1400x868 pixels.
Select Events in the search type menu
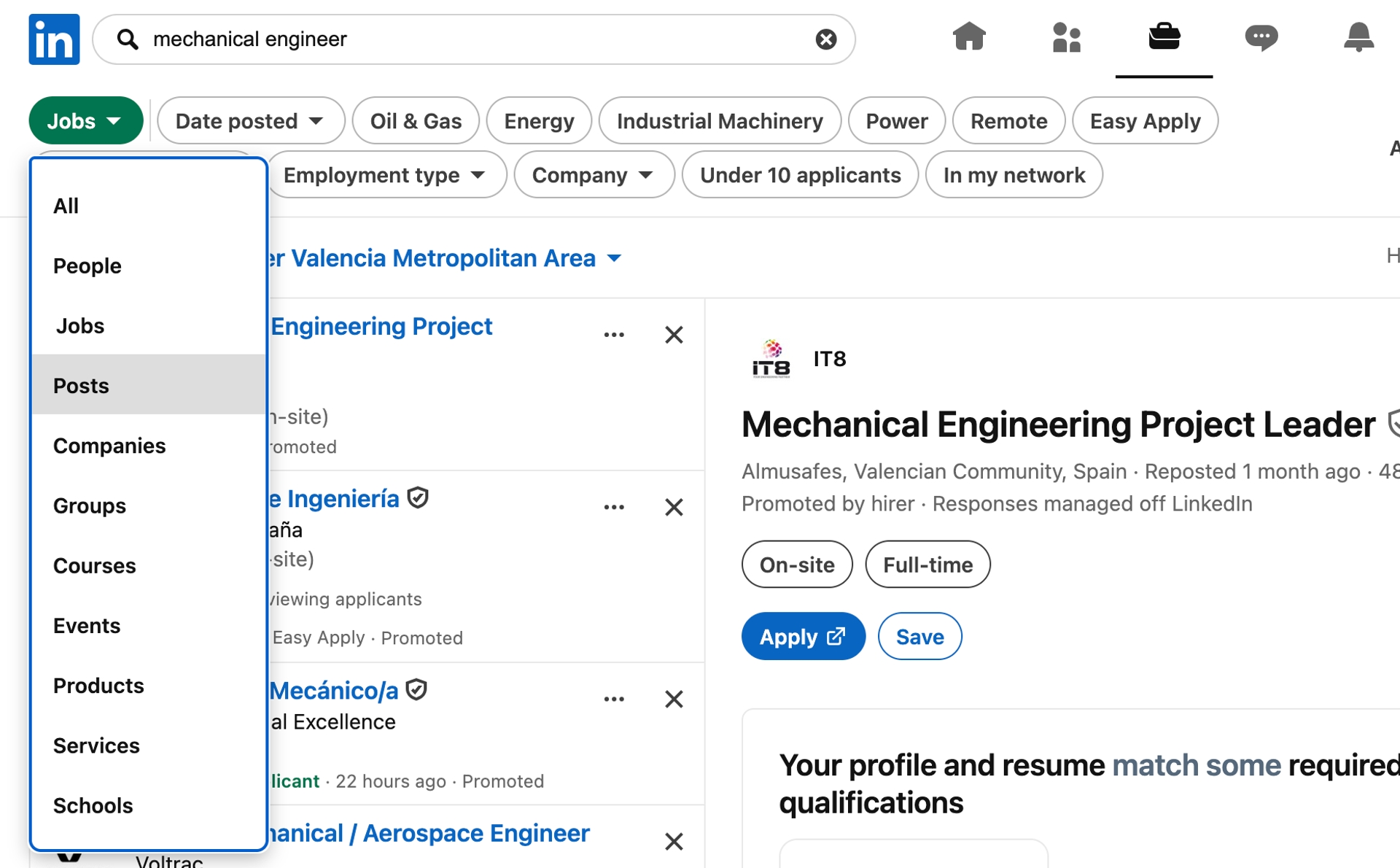(x=149, y=625)
